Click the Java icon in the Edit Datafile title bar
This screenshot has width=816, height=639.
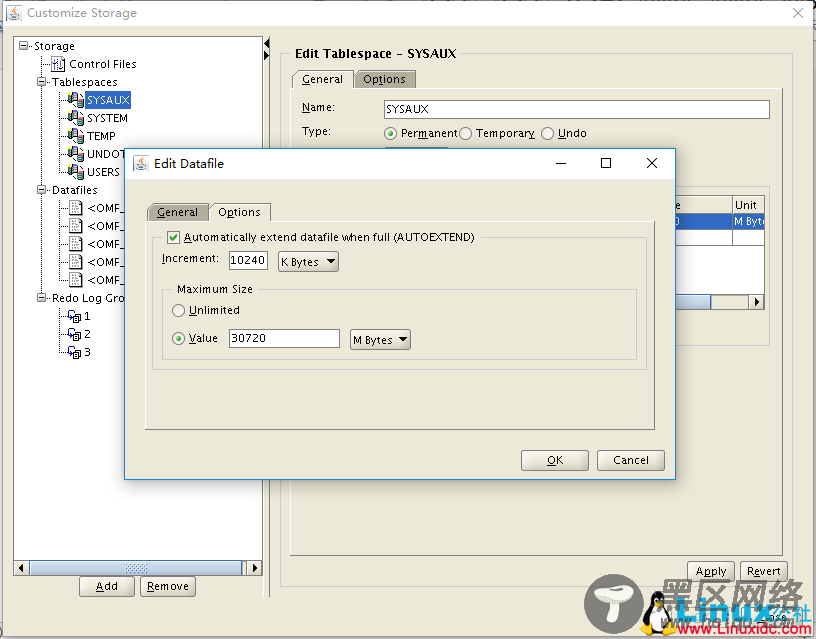(141, 163)
